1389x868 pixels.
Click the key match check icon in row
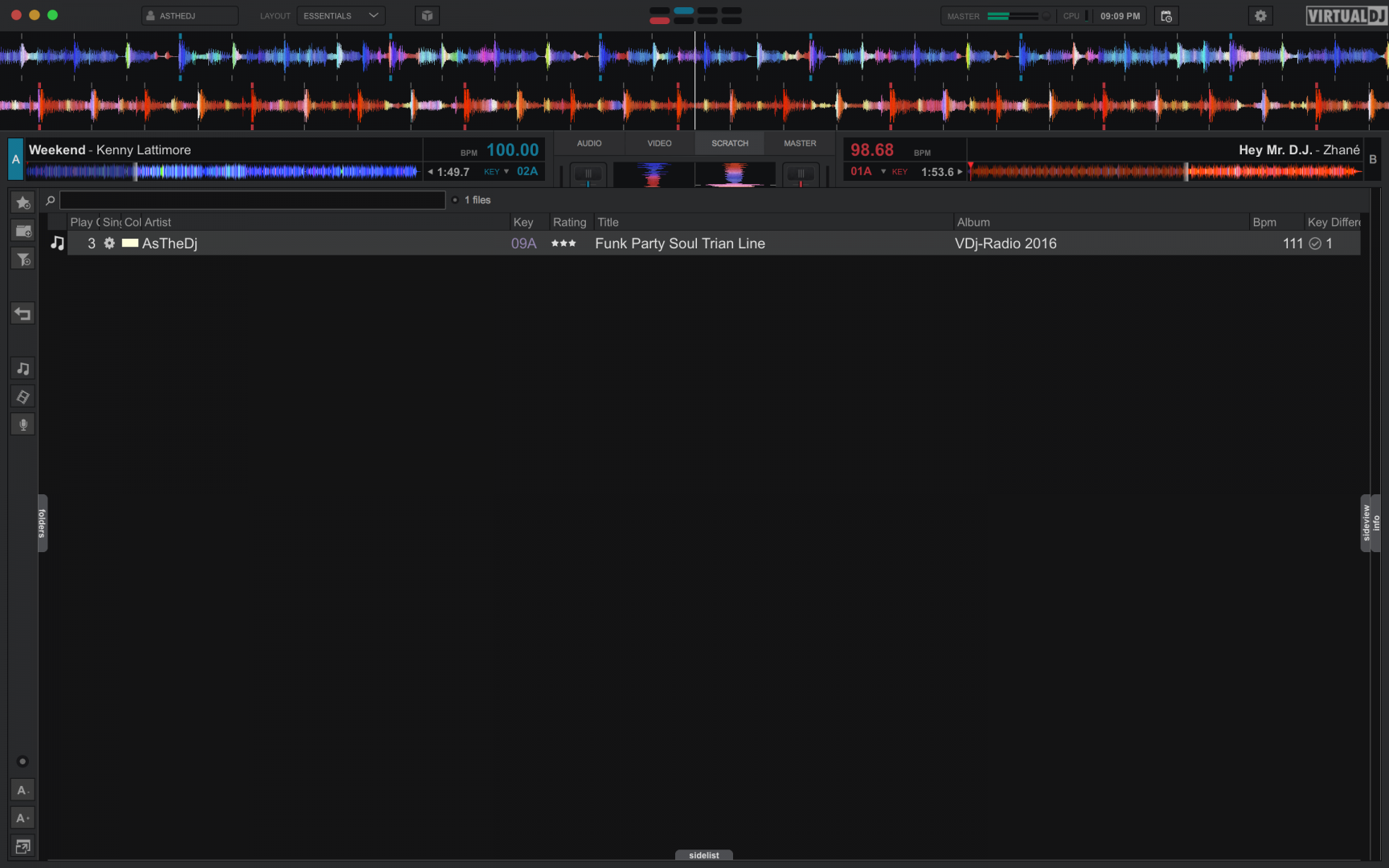pyautogui.click(x=1315, y=244)
